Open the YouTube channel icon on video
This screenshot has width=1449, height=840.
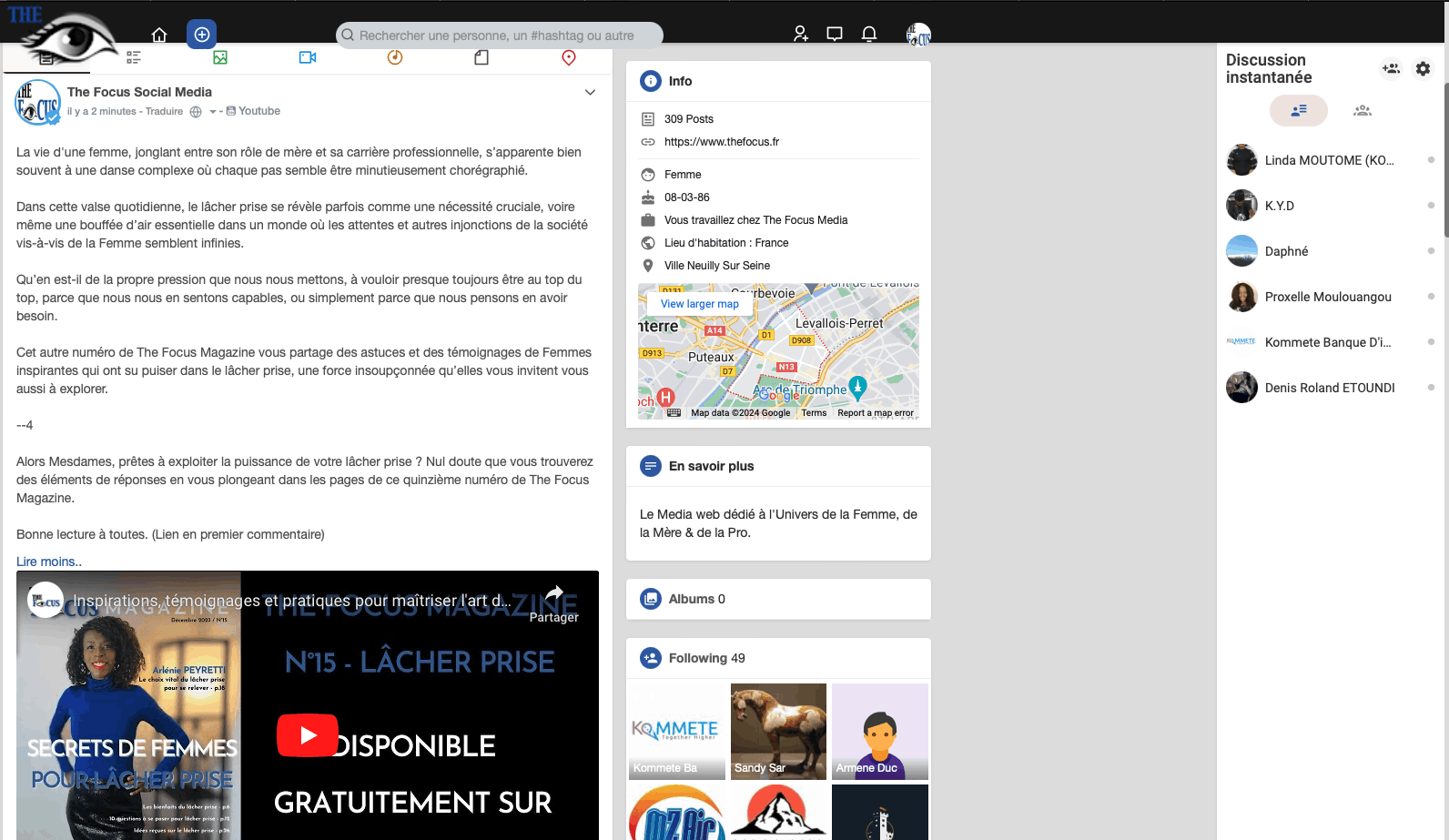(46, 601)
